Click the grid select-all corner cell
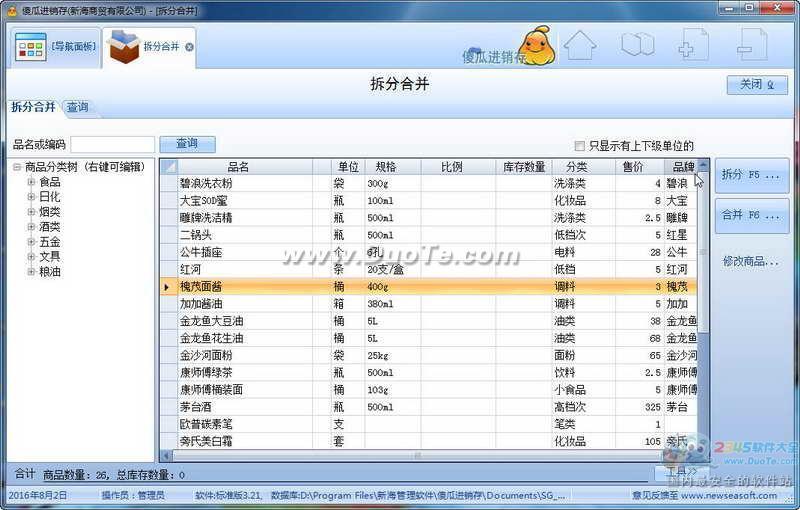The image size is (800, 510). pyautogui.click(x=169, y=167)
